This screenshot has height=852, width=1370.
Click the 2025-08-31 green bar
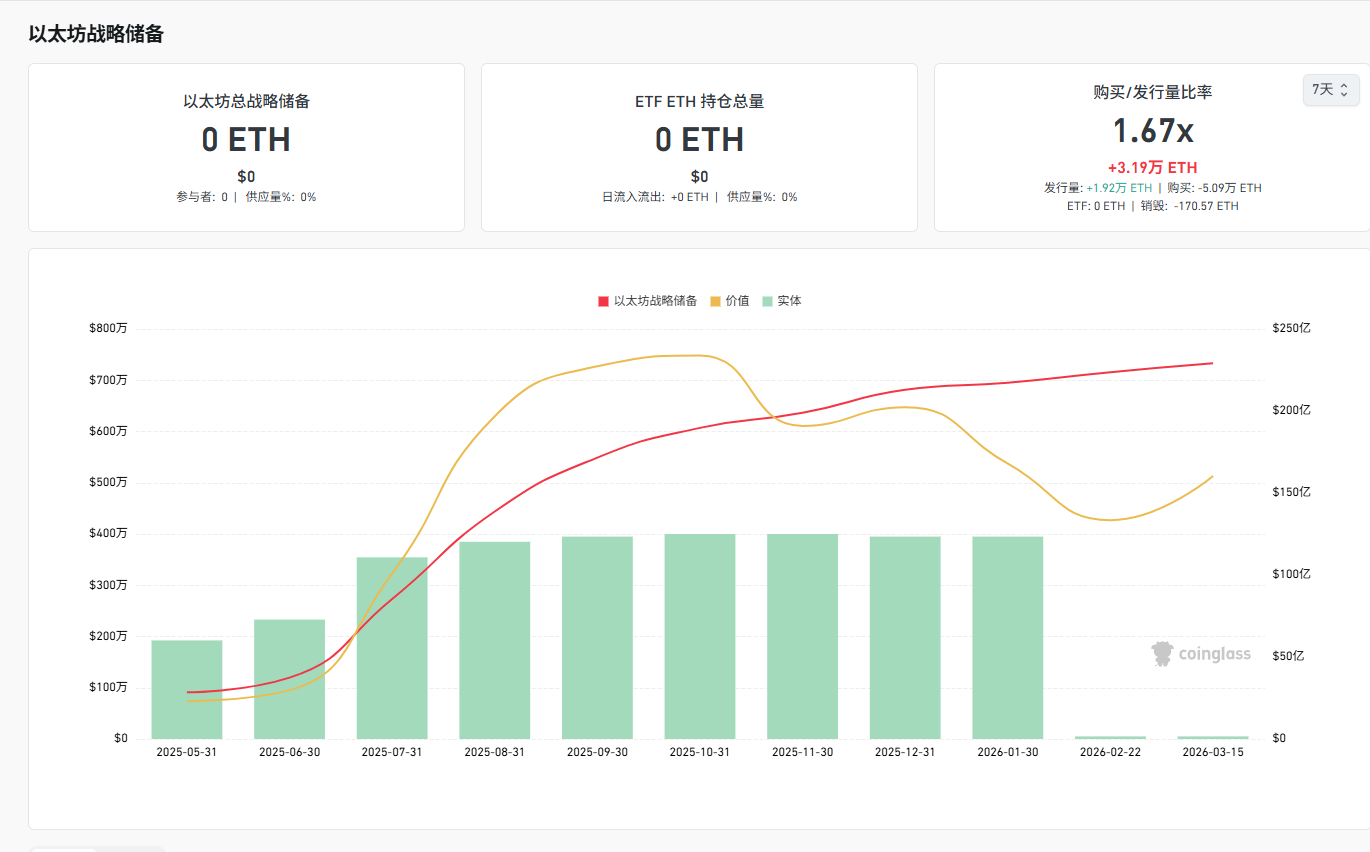(x=494, y=640)
